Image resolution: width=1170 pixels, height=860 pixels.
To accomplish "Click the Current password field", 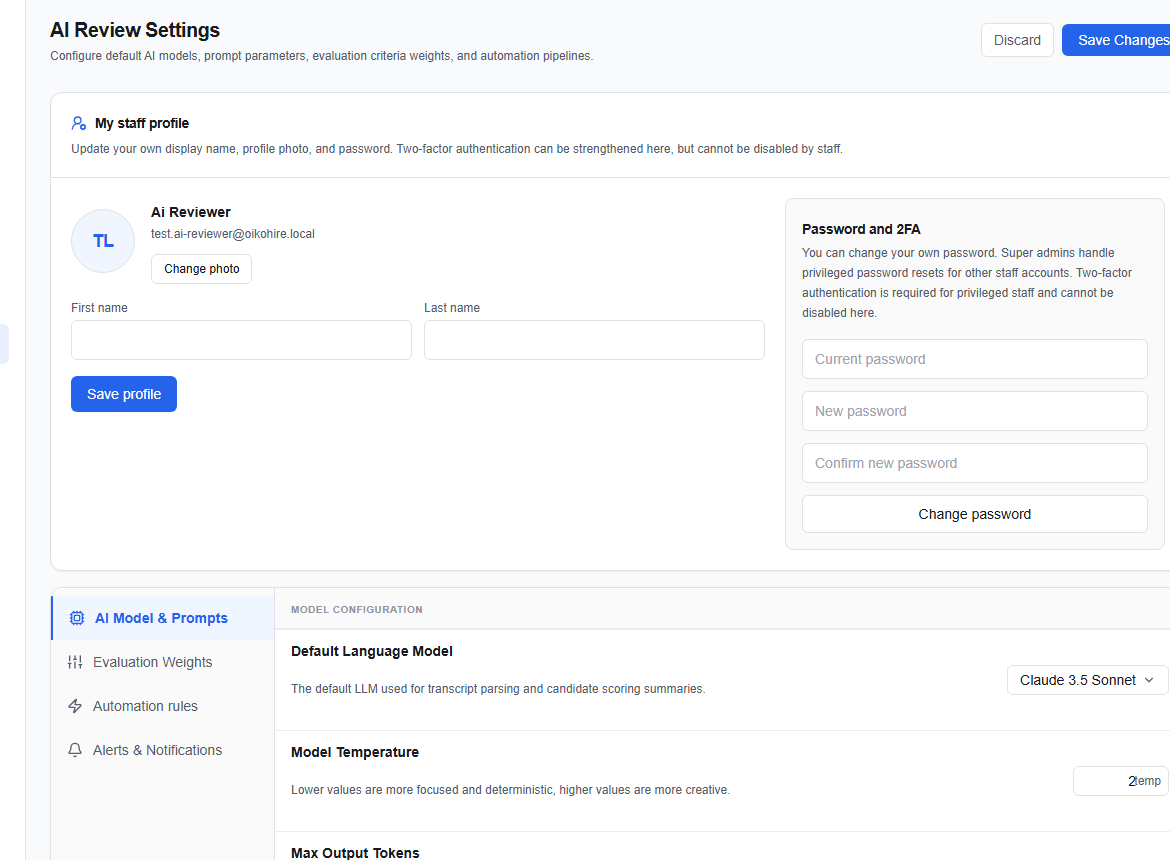I will pos(975,359).
